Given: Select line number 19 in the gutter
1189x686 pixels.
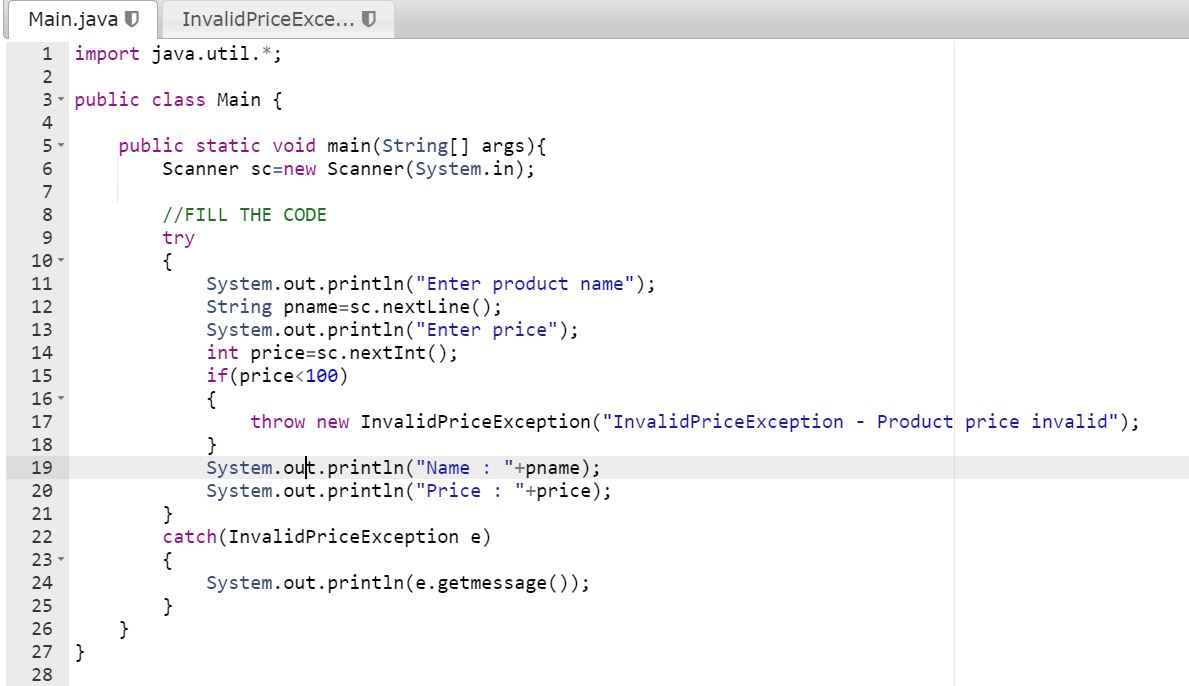Looking at the screenshot, I should [42, 468].
